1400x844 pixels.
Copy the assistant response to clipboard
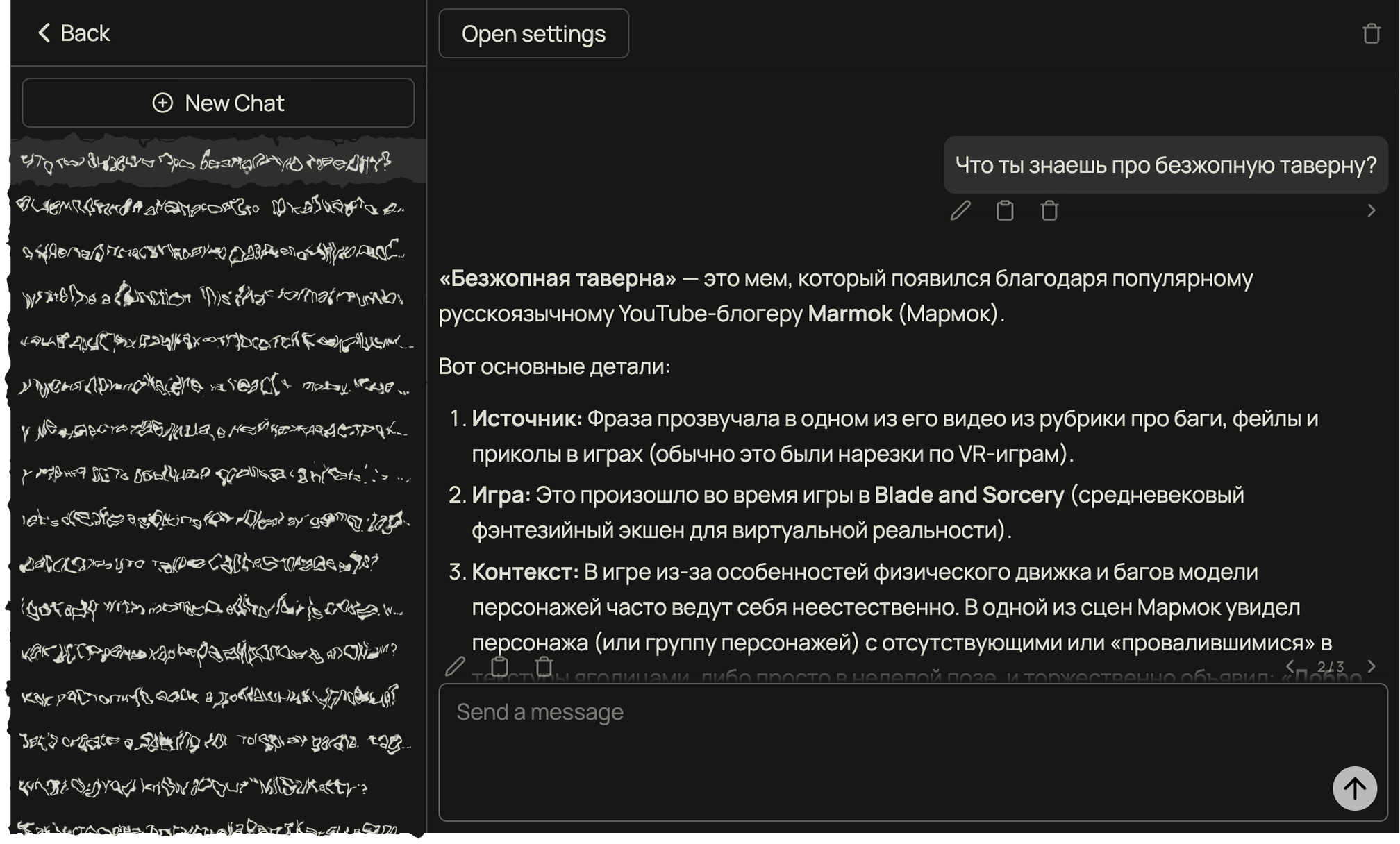(x=499, y=666)
